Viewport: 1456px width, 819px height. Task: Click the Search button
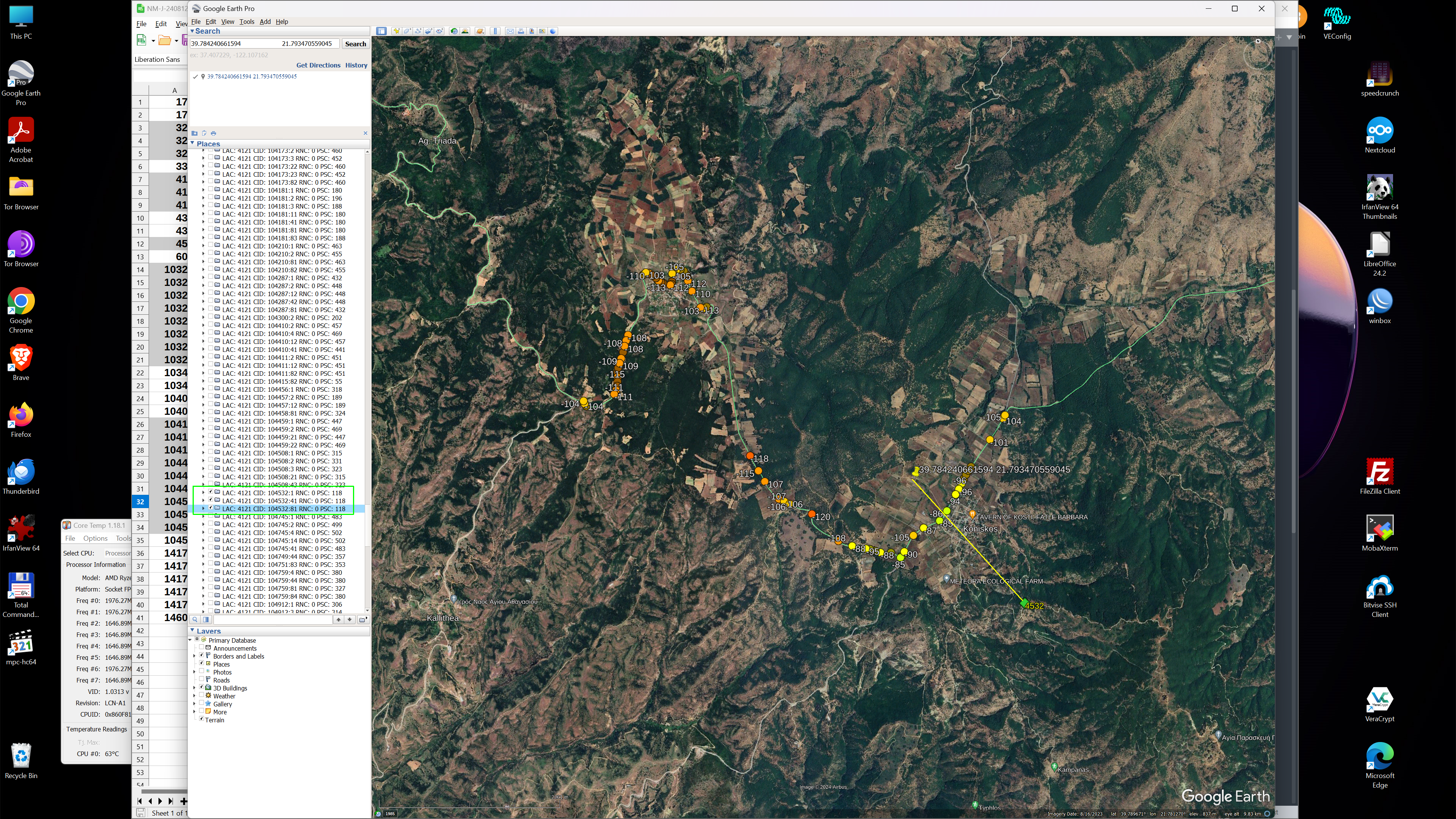356,44
